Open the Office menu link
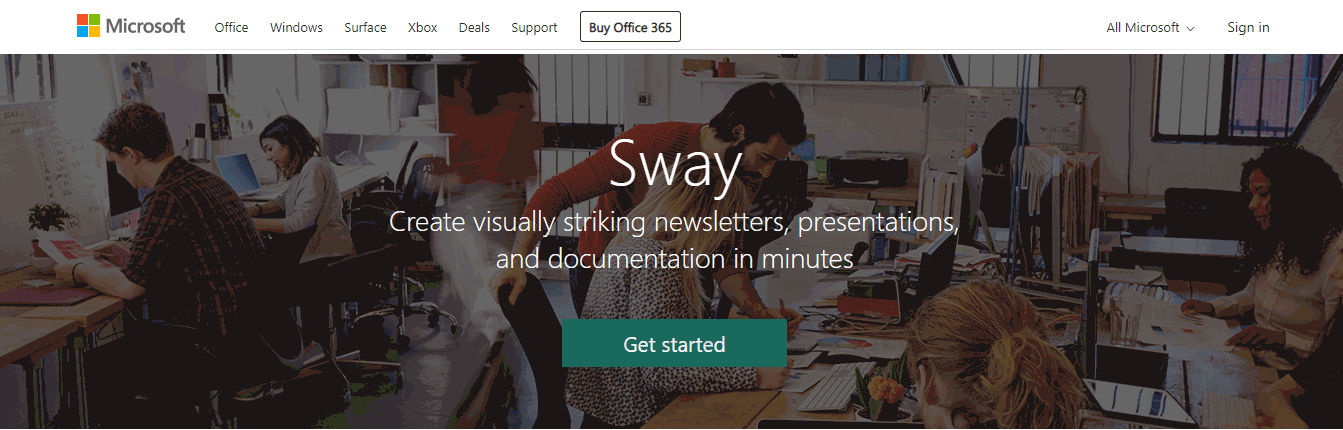Screen dimensions: 1343x430 pyautogui.click(x=231, y=27)
